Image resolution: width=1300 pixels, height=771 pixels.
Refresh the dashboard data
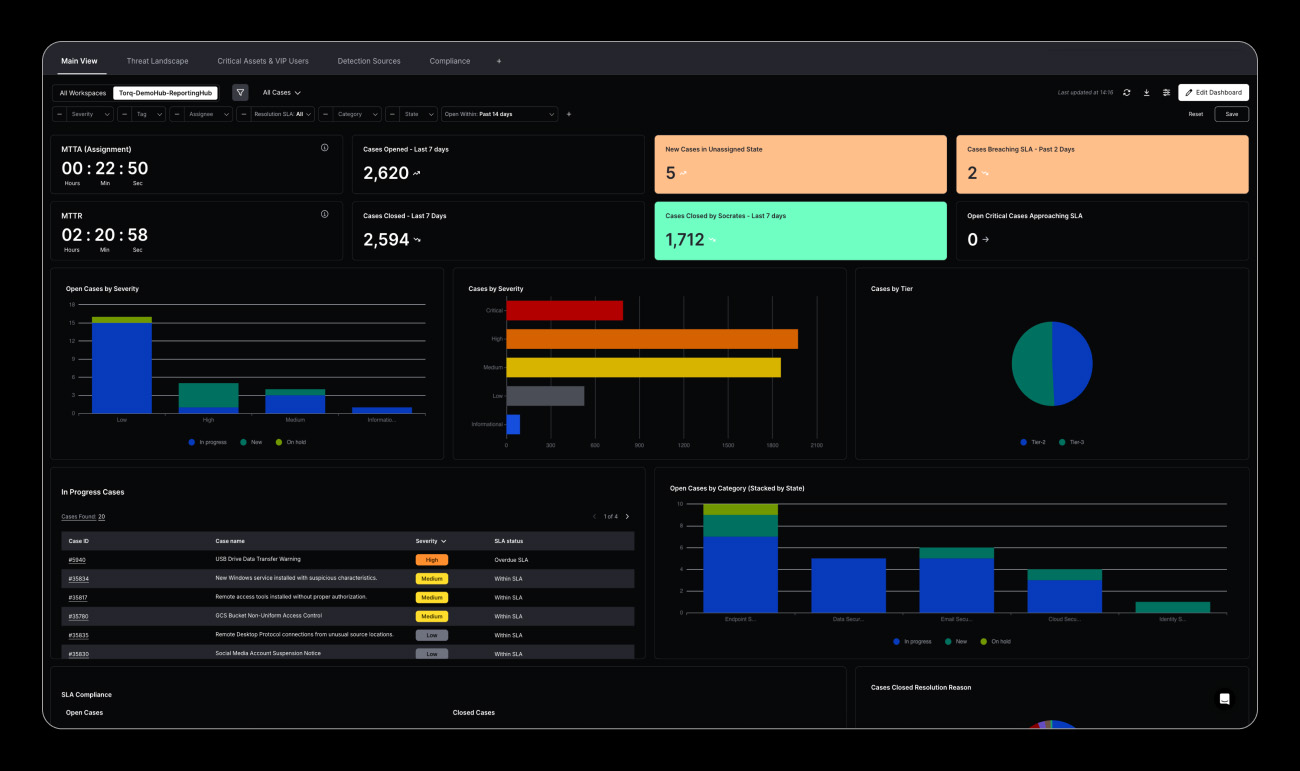1127,92
